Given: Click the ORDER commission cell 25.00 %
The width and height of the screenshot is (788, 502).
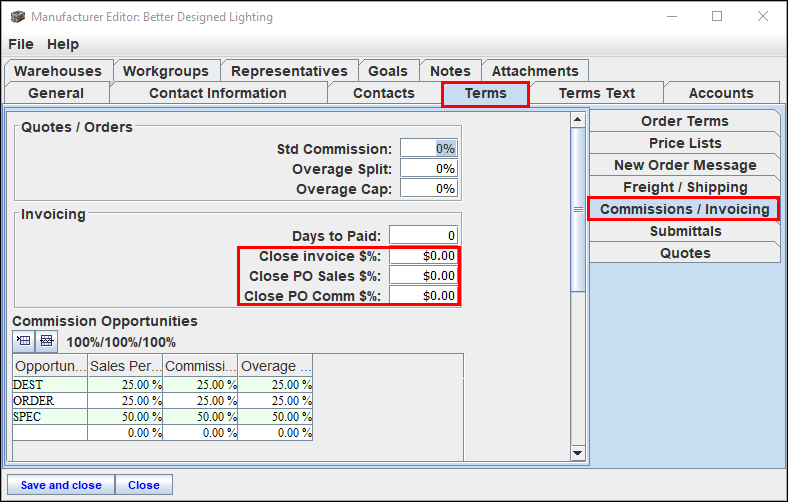Looking at the screenshot, I should tap(201, 401).
